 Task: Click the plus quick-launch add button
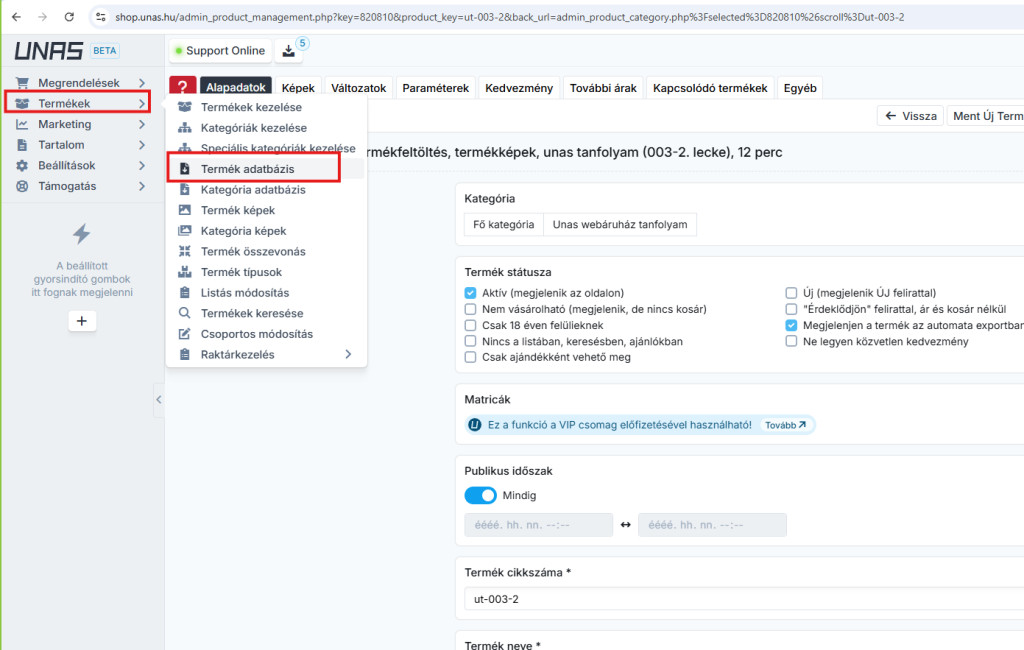(x=81, y=321)
